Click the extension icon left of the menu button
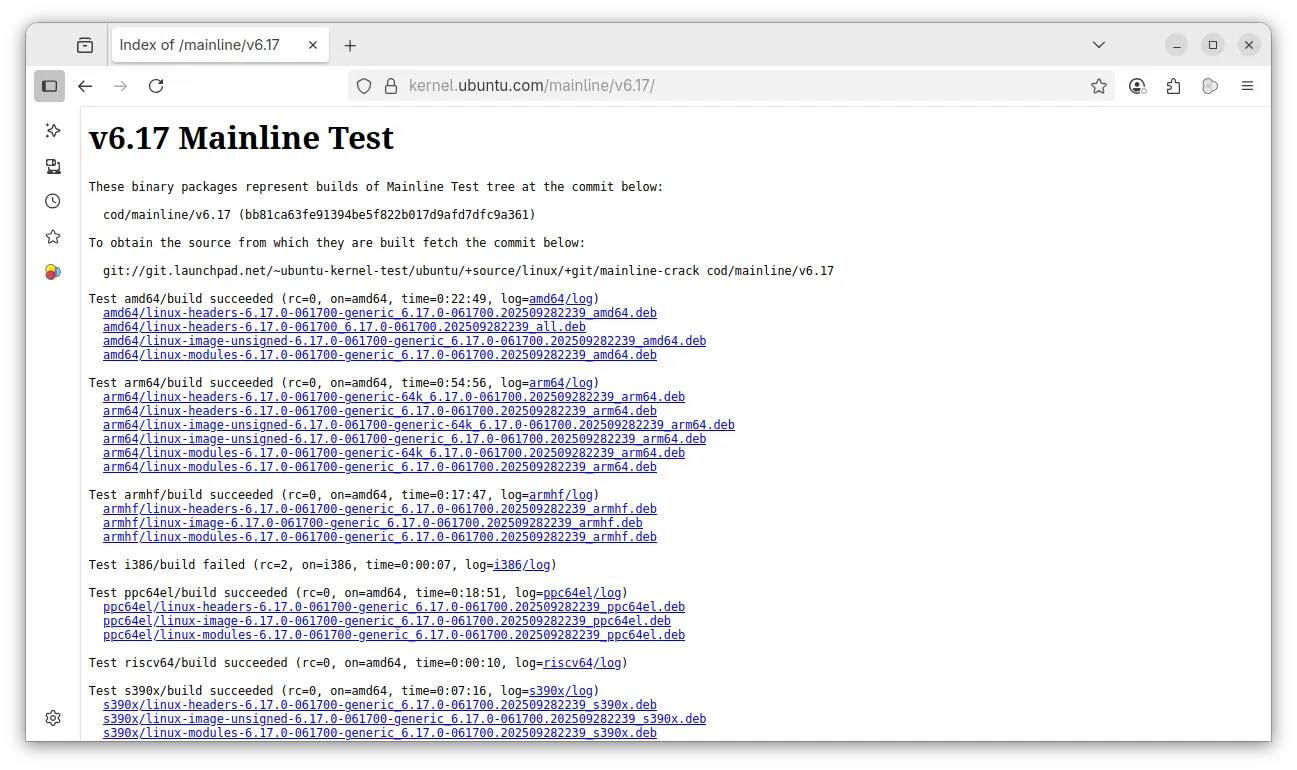This screenshot has height=770, width=1297. [1210, 86]
